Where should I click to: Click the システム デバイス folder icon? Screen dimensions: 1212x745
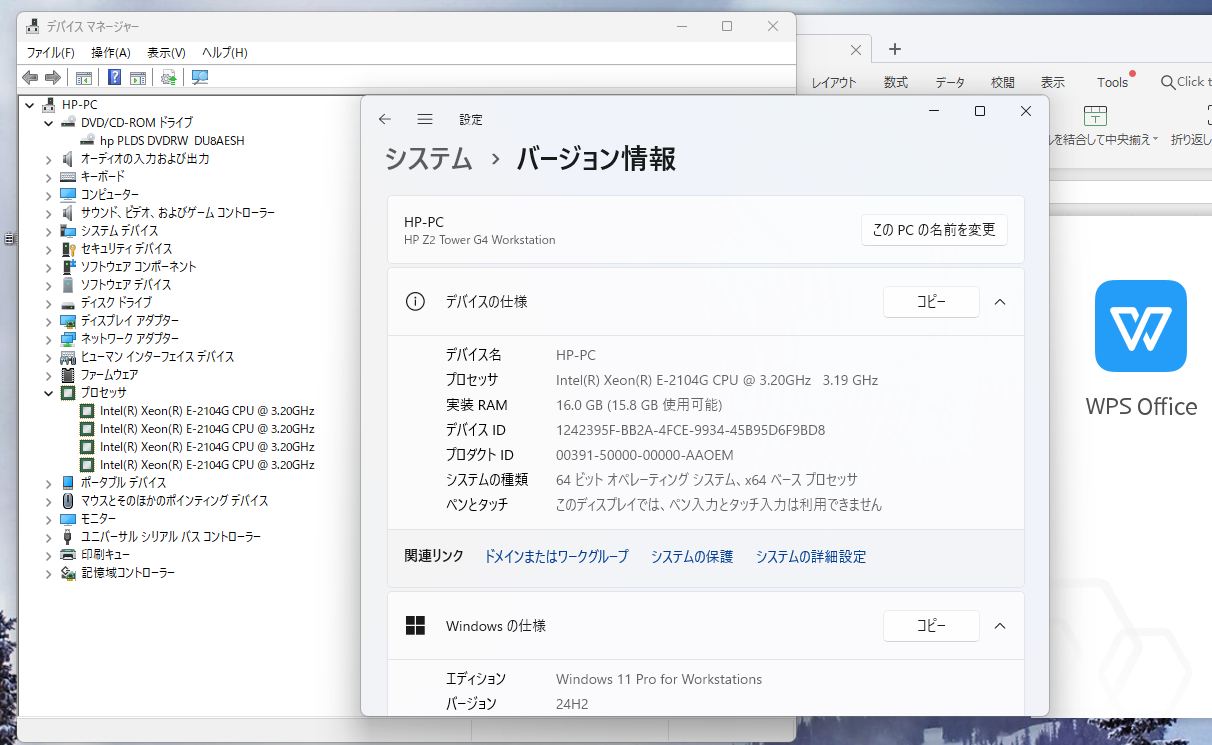68,230
